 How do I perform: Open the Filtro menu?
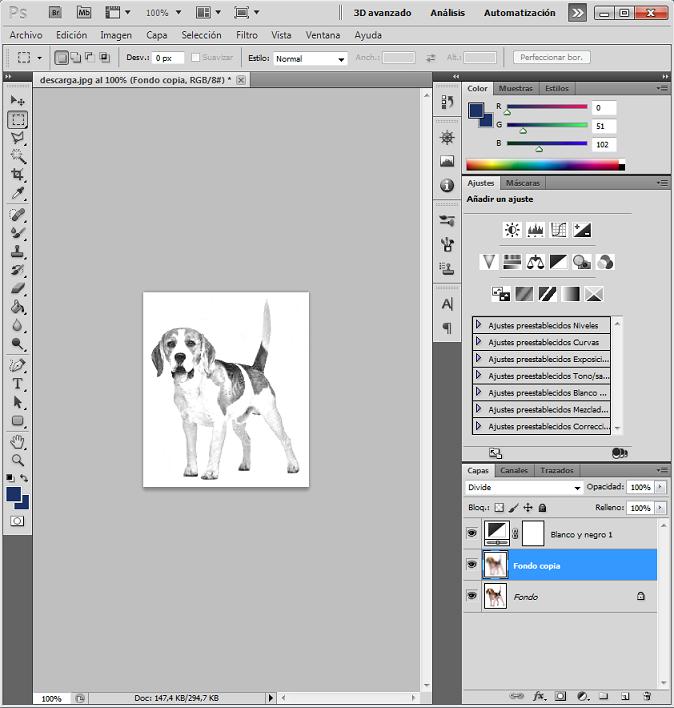(246, 35)
